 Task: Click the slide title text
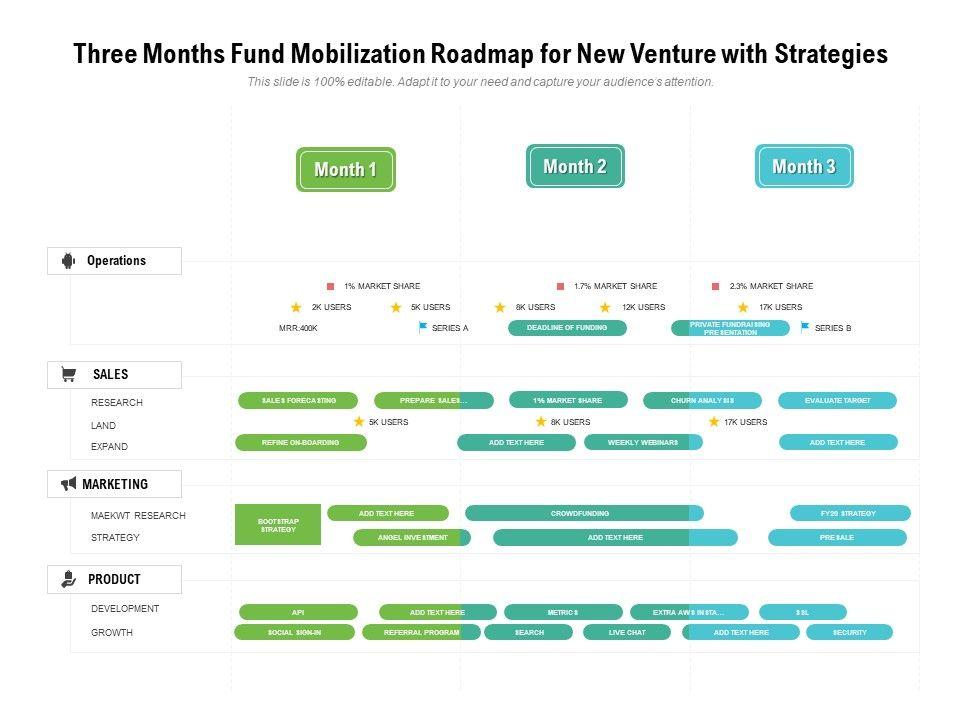(x=480, y=54)
